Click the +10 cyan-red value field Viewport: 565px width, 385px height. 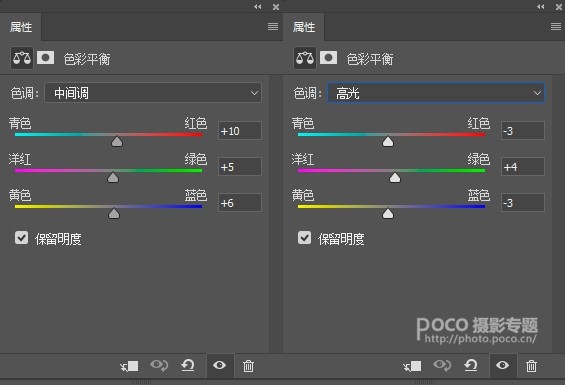[240, 130]
